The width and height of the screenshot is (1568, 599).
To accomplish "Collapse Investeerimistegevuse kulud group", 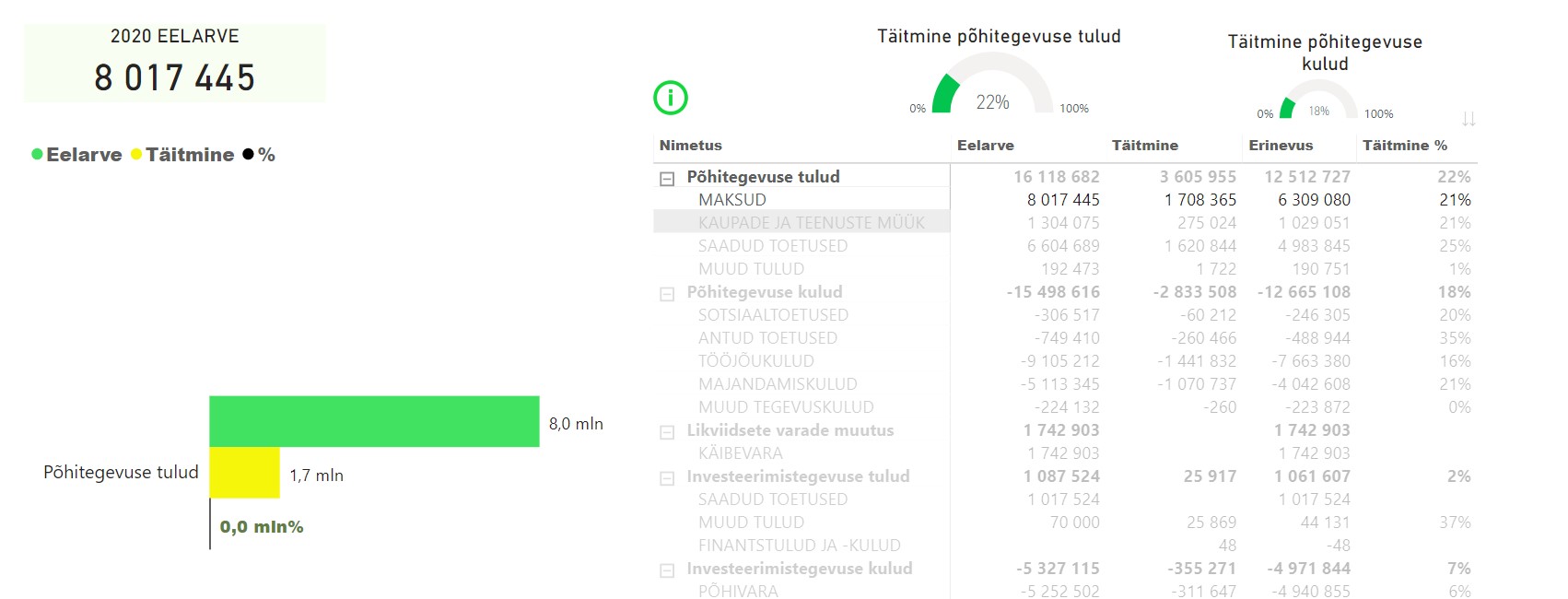I will click(x=667, y=570).
